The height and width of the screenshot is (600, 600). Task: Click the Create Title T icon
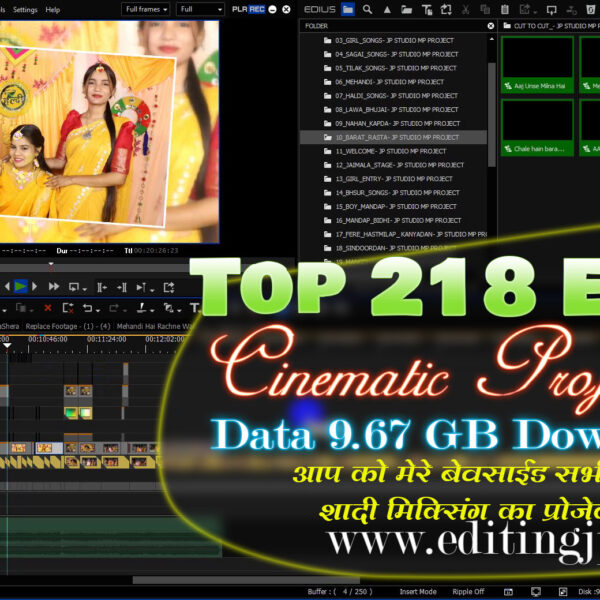click(x=195, y=308)
